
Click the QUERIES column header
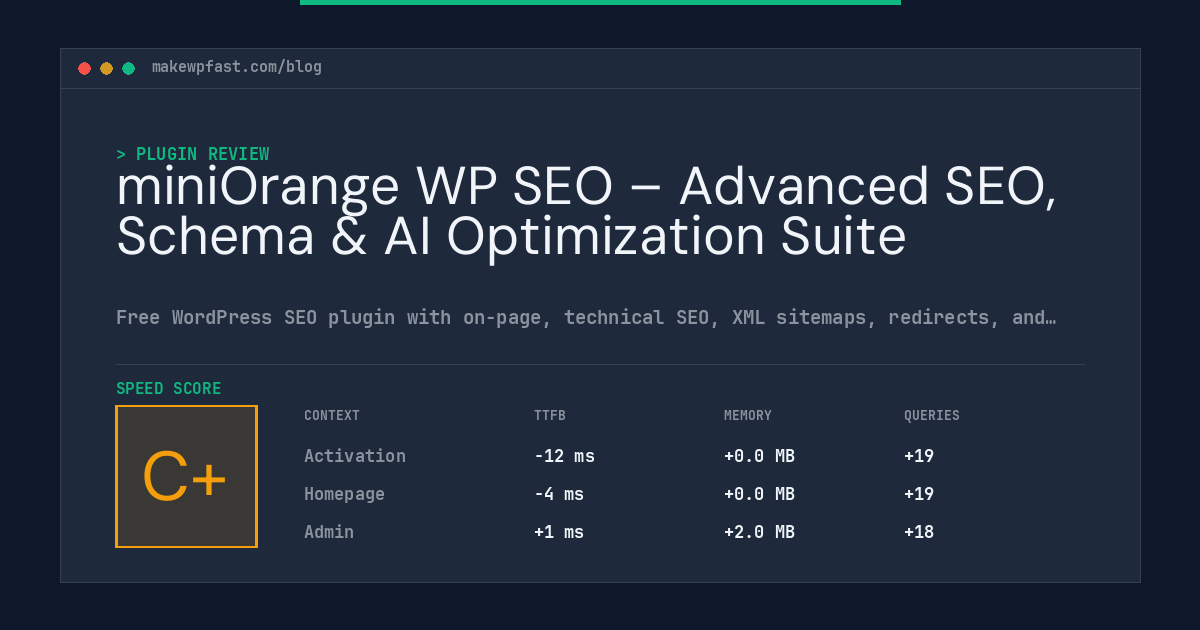(x=932, y=415)
